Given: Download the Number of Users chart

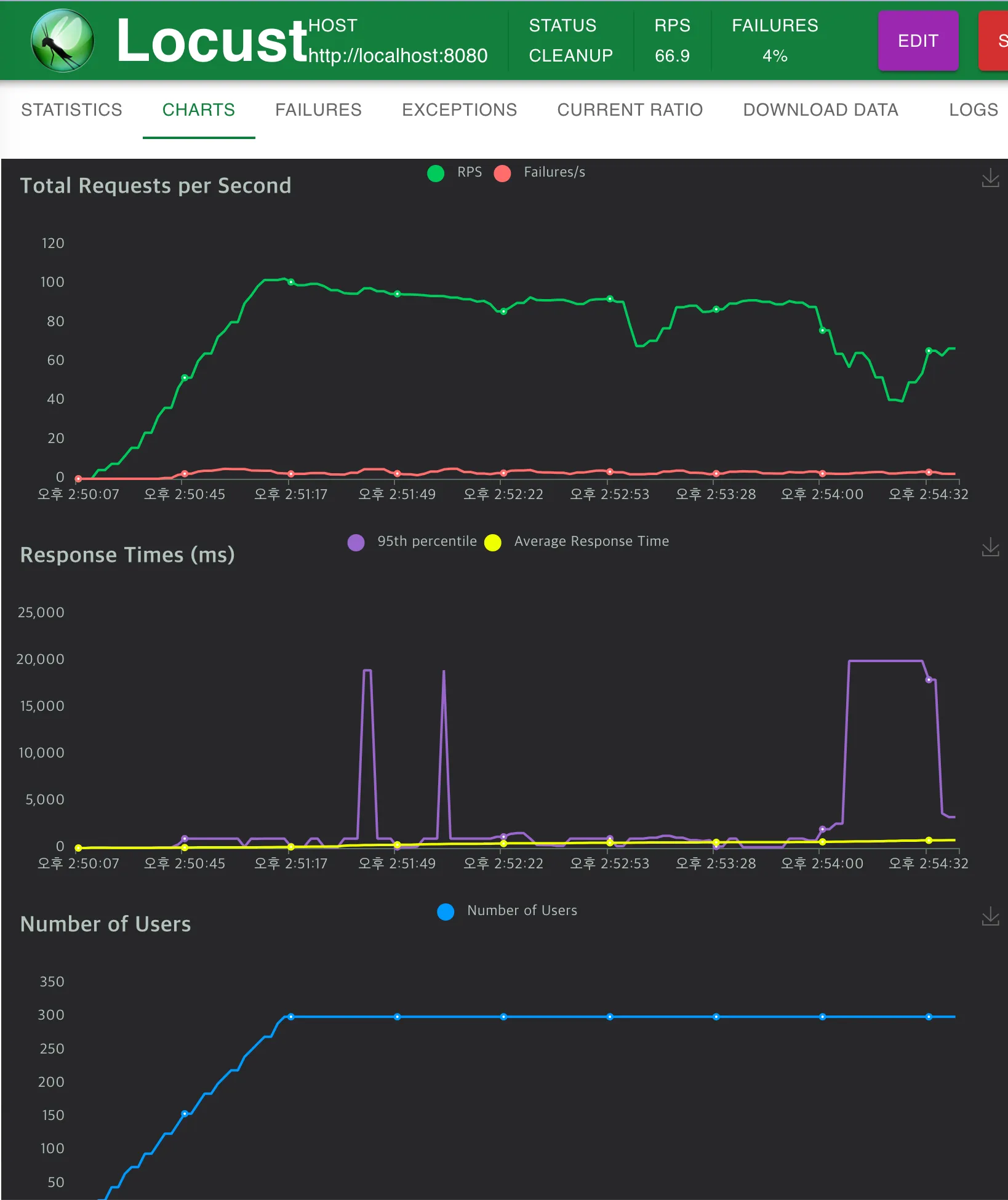Looking at the screenshot, I should (990, 916).
